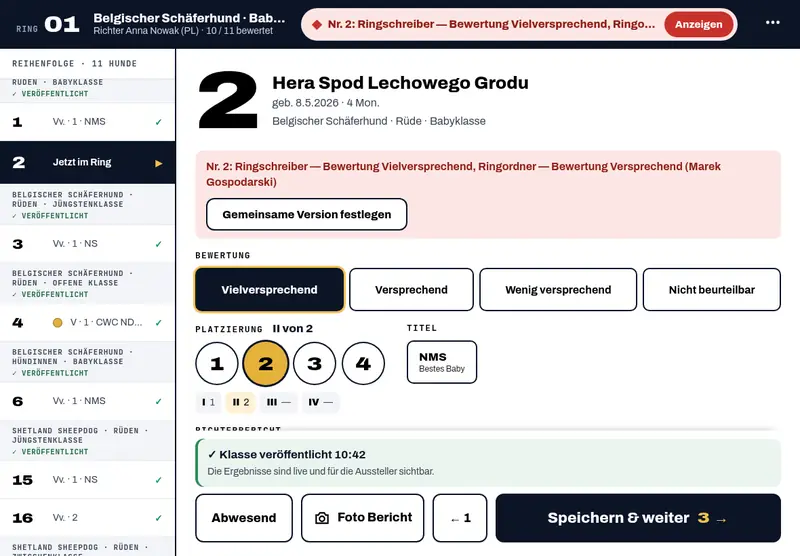This screenshot has width=800, height=556.
Task: Go back to previous dog 1
Action: (460, 518)
